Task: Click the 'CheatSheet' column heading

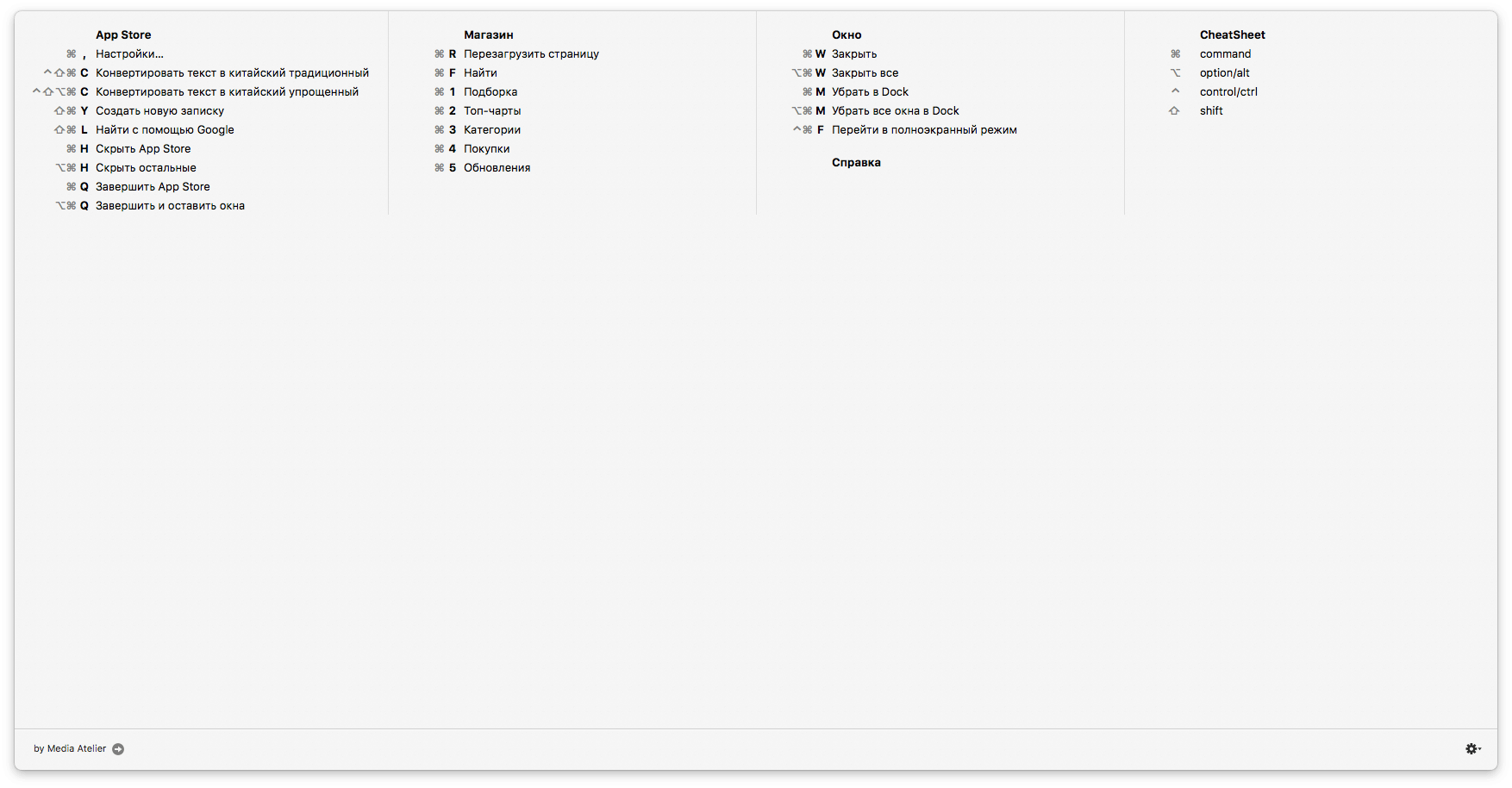Action: coord(1233,34)
